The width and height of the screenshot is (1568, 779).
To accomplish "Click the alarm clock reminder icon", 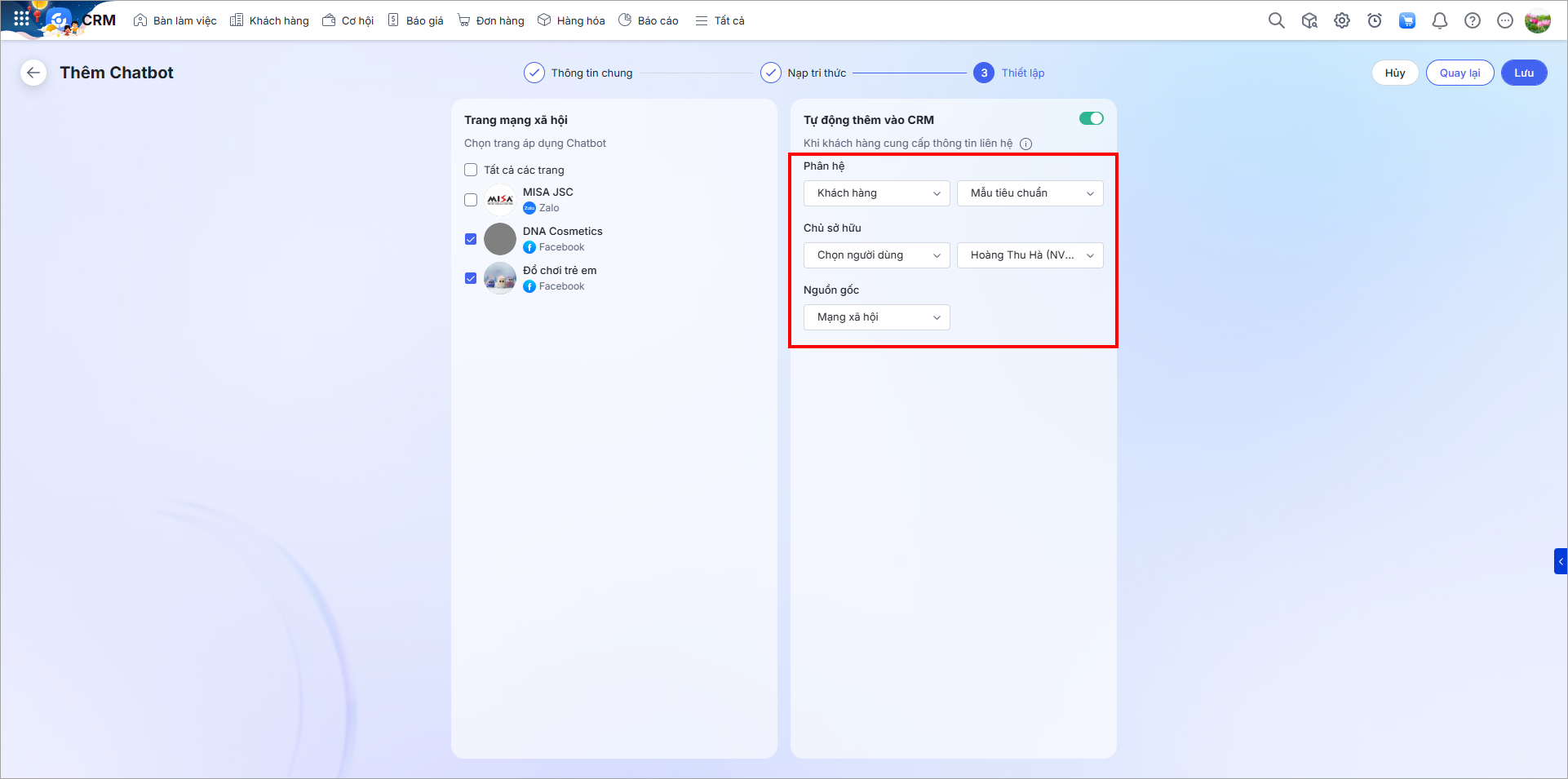I will (1374, 20).
